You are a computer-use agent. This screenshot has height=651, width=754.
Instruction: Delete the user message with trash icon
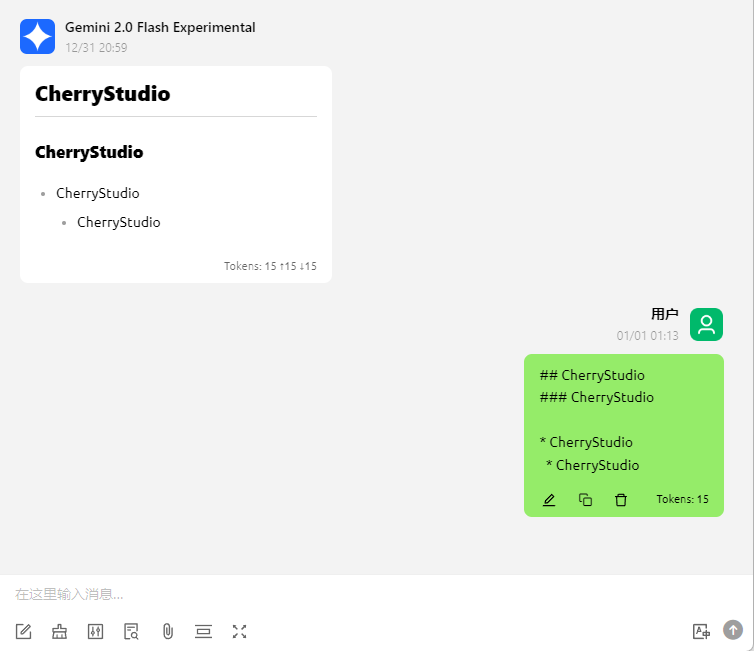[x=621, y=499]
